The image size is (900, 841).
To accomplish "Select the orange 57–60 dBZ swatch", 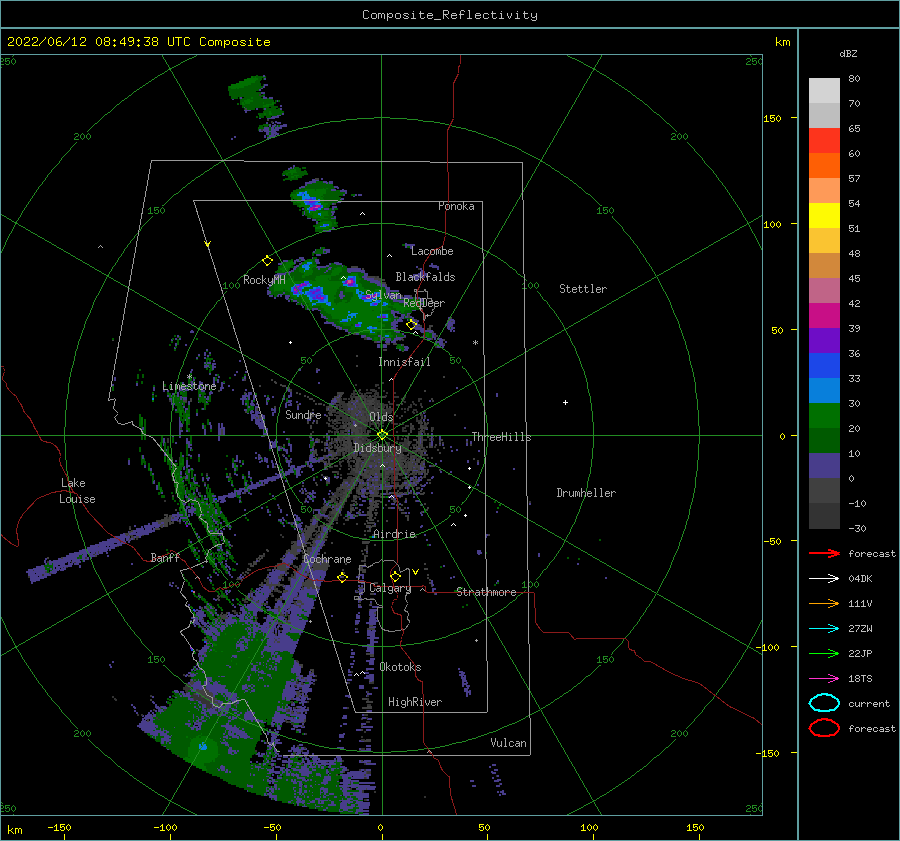I will pos(824,166).
